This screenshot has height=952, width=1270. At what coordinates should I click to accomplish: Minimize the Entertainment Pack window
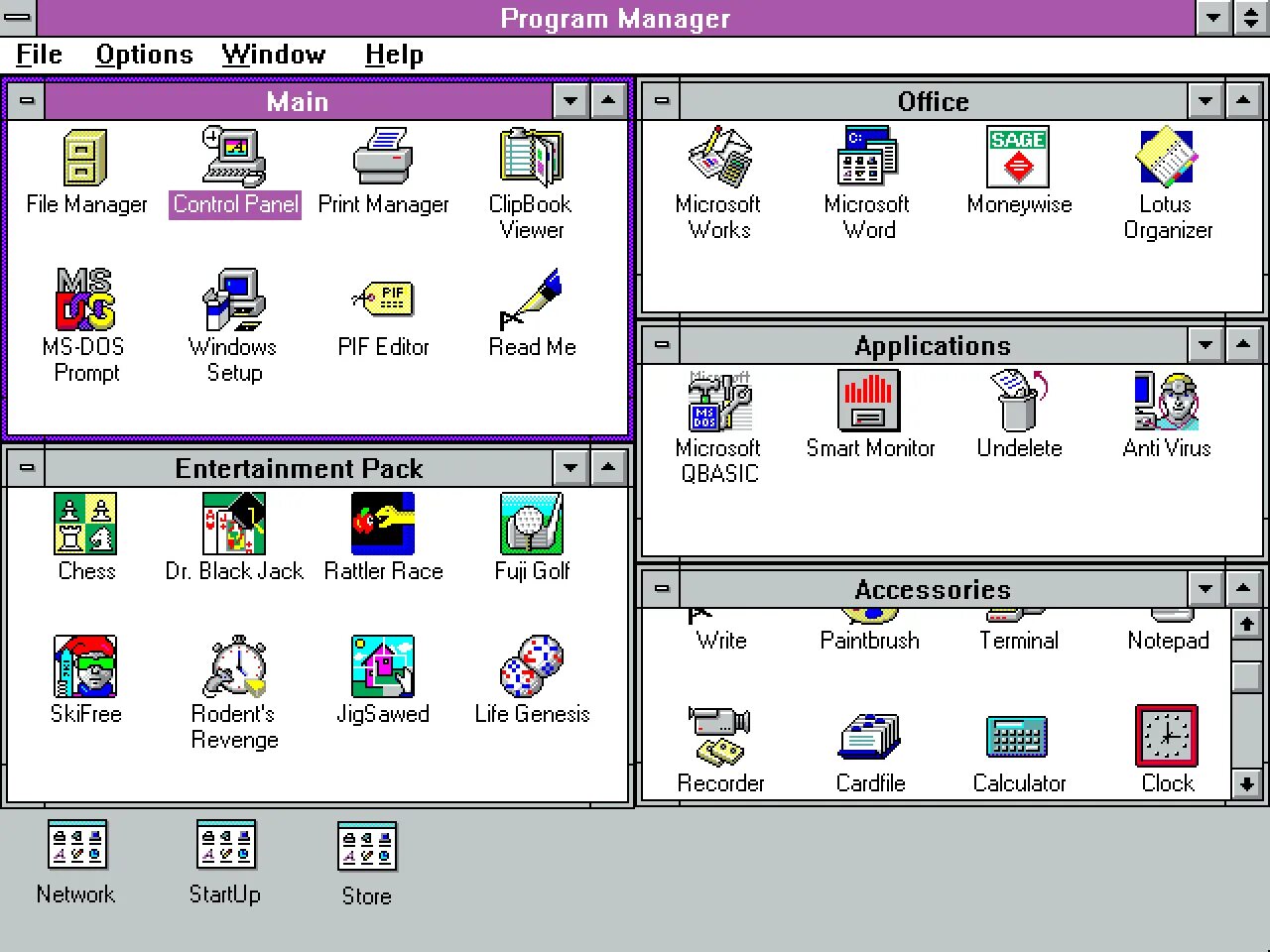coord(571,467)
